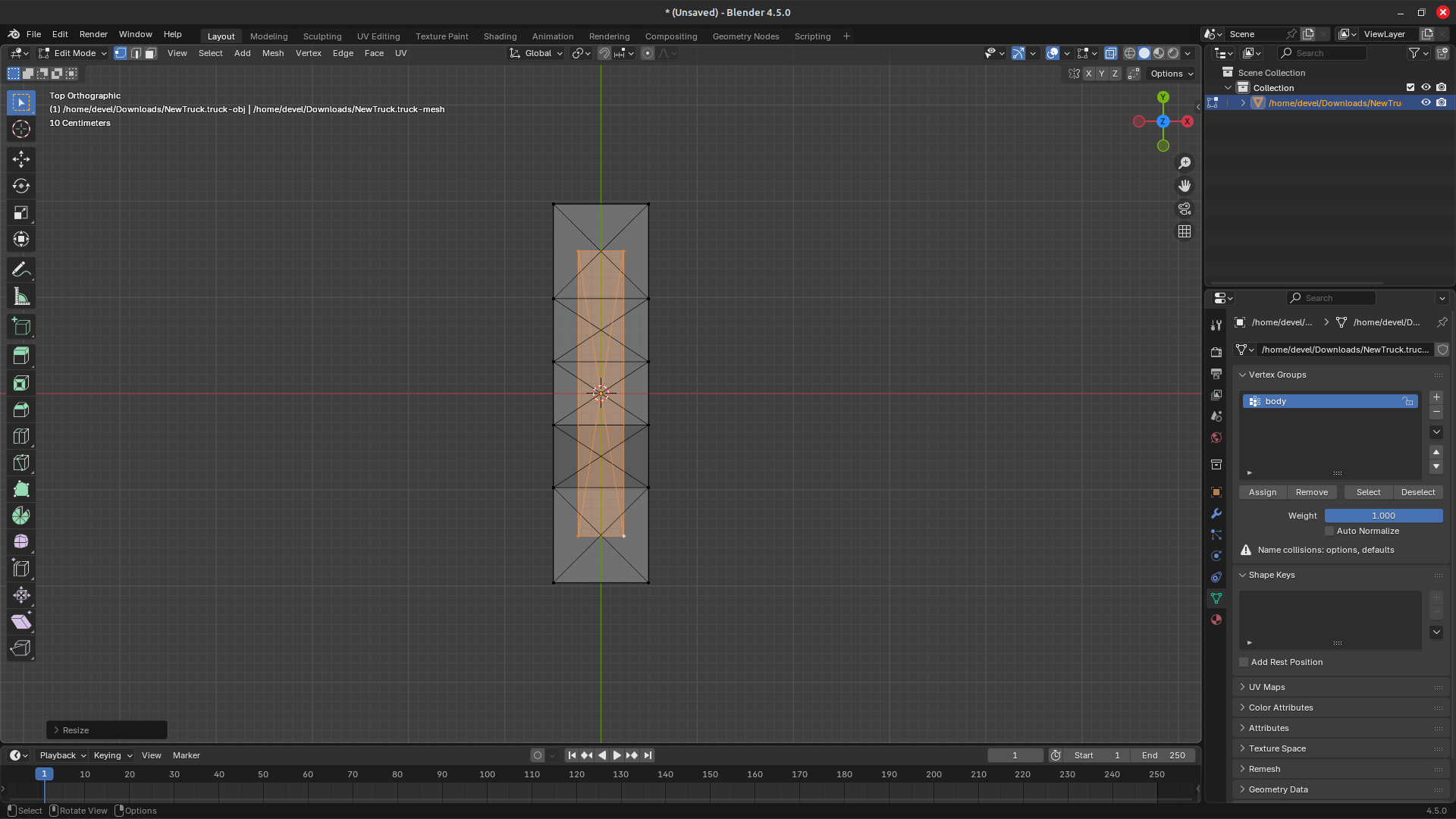Hide the NewTruck object eye icon

coord(1426,102)
